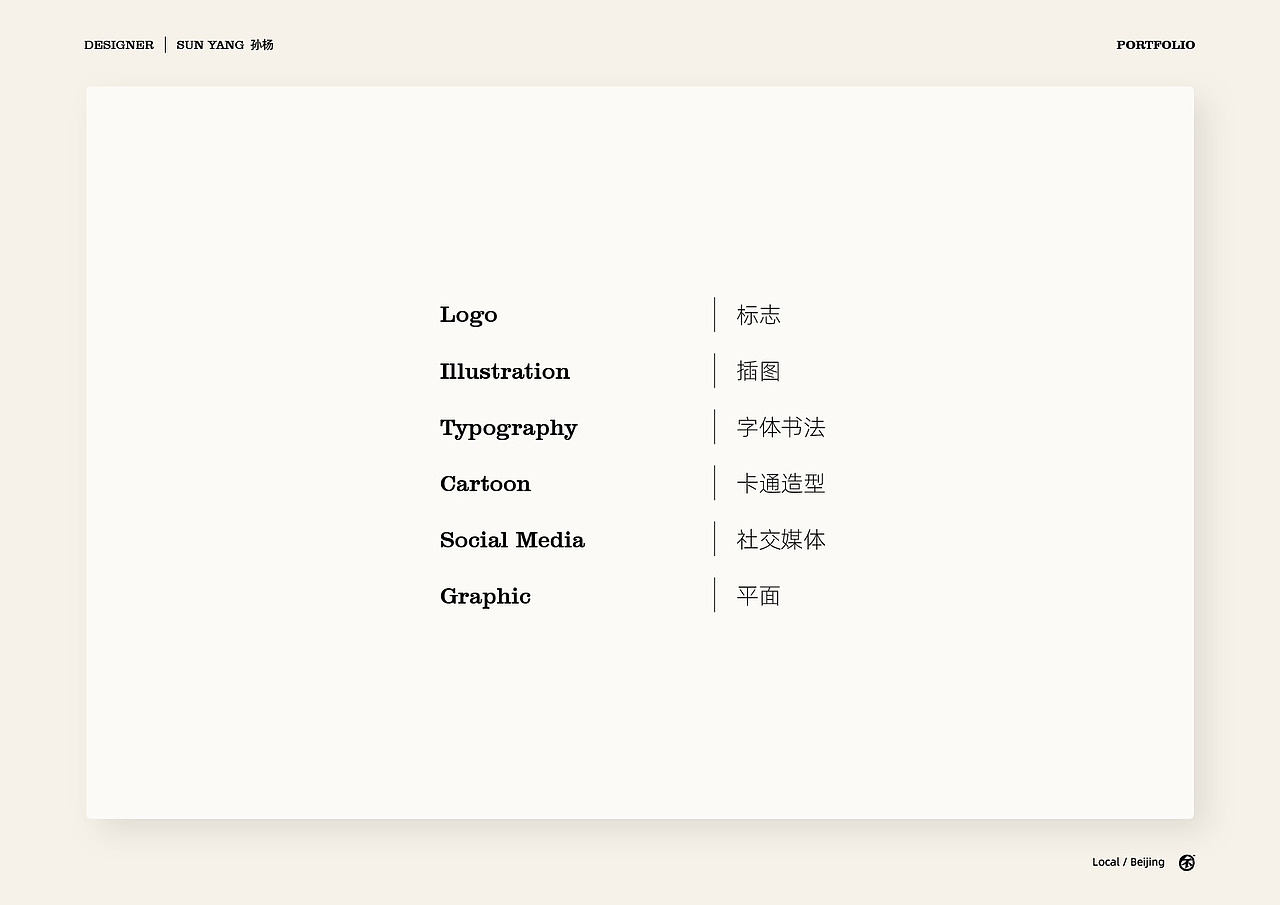Viewport: 1280px width, 905px height.
Task: Click the PORTFOLIO header text
Action: [x=1156, y=45]
